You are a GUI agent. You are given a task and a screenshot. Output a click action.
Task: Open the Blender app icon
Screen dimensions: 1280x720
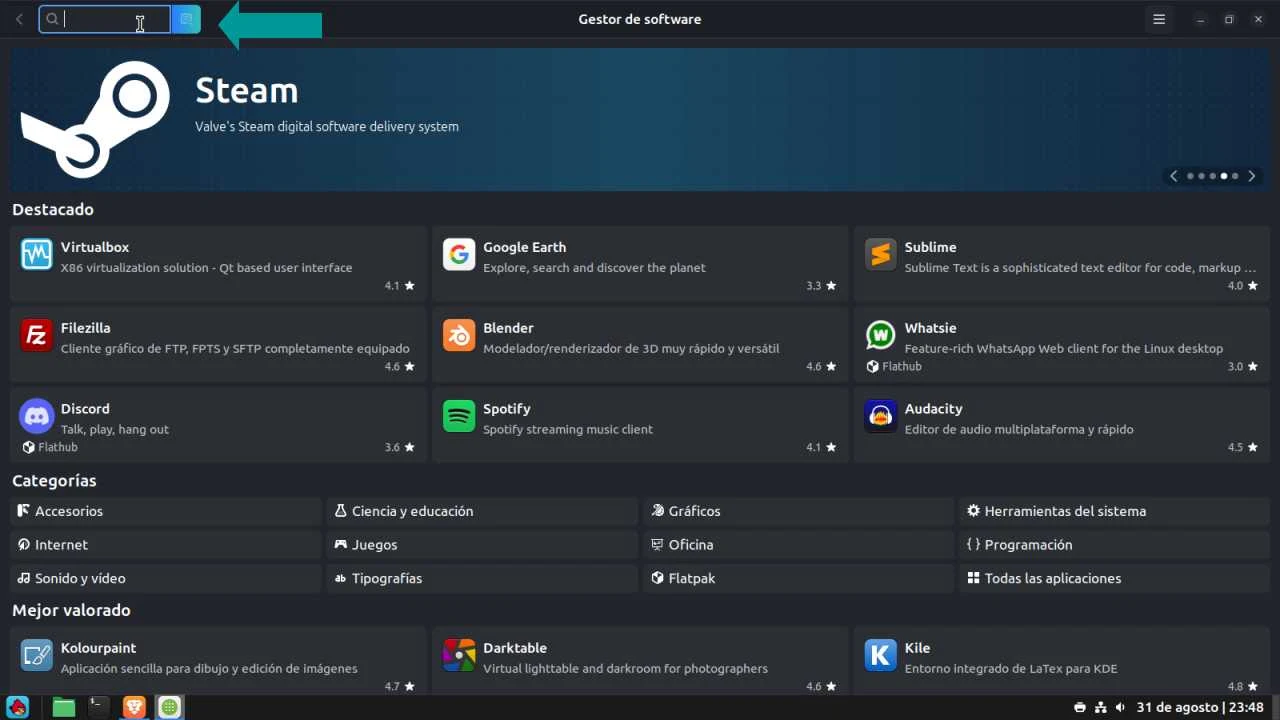[459, 336]
